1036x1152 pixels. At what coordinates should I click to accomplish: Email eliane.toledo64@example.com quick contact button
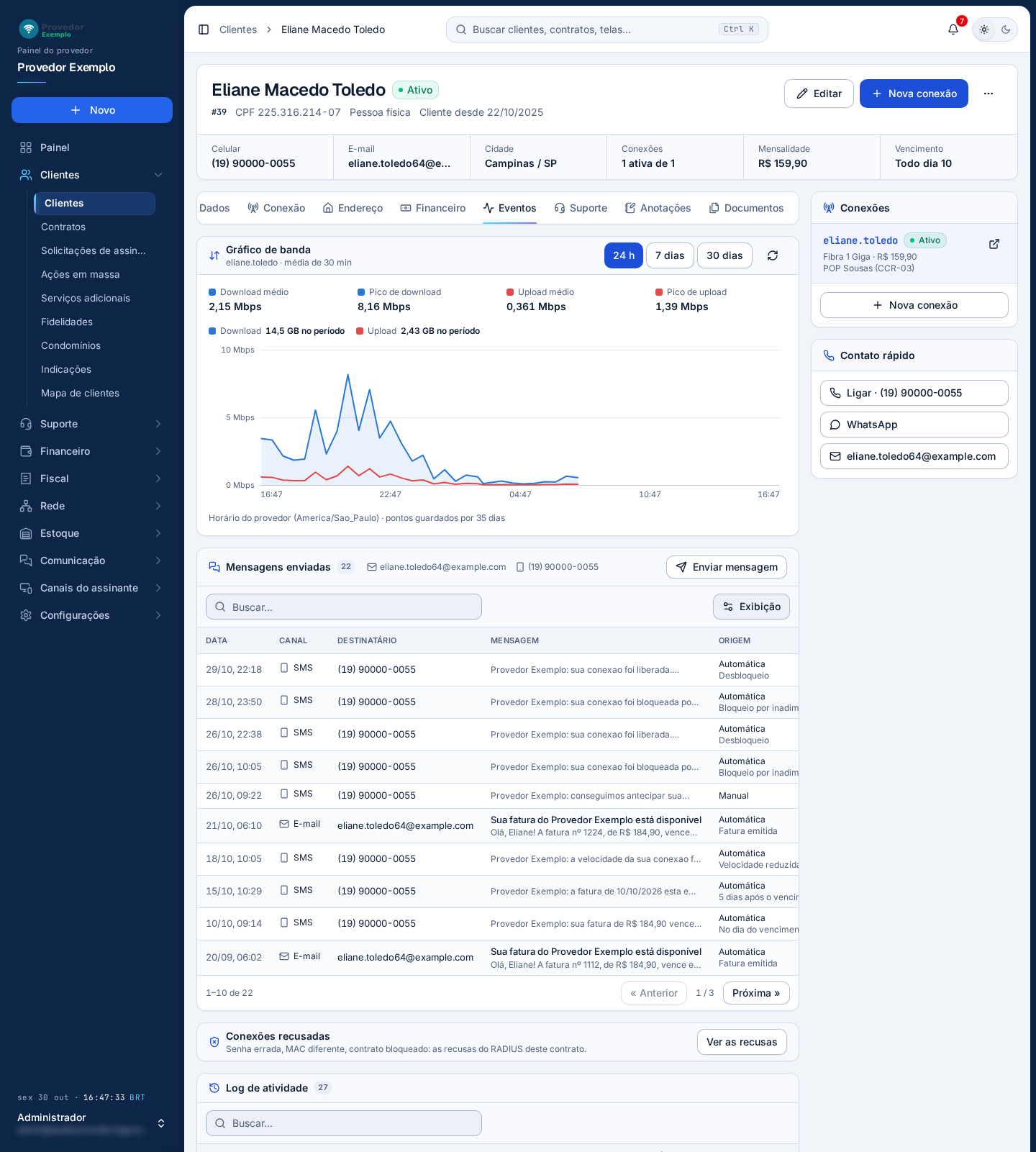(914, 456)
